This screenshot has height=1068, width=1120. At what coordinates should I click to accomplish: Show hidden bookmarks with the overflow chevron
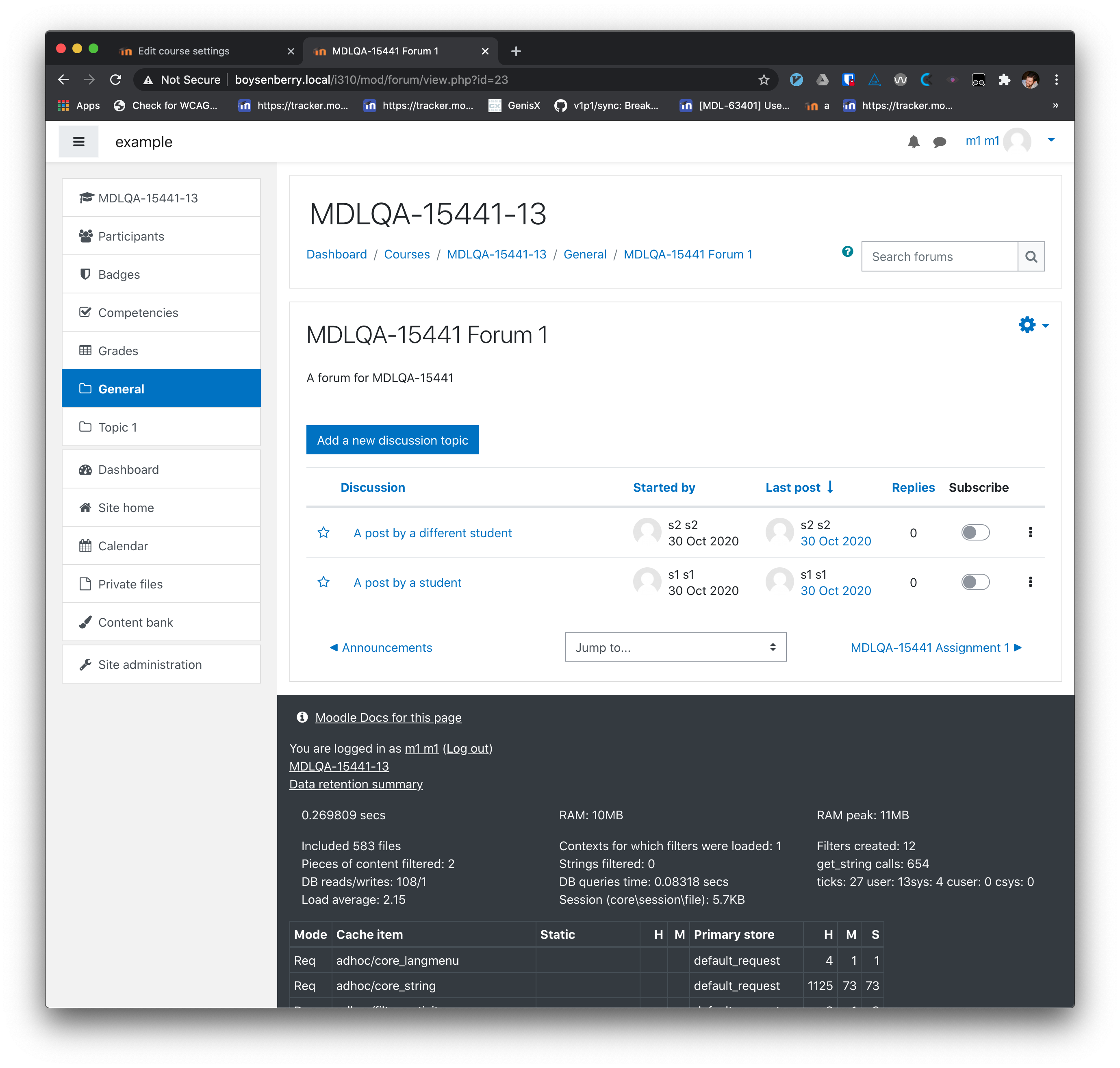pyautogui.click(x=1055, y=105)
